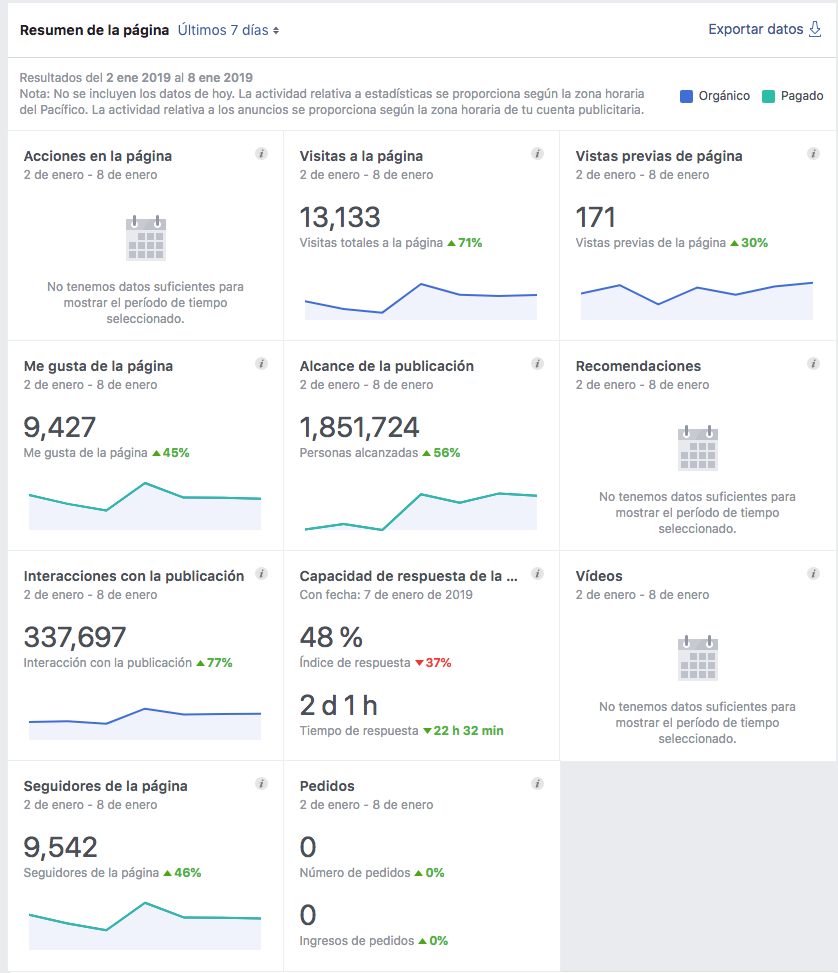The height and width of the screenshot is (973, 838).
Task: Open the Alcance de la publicación card title
Action: click(x=387, y=366)
